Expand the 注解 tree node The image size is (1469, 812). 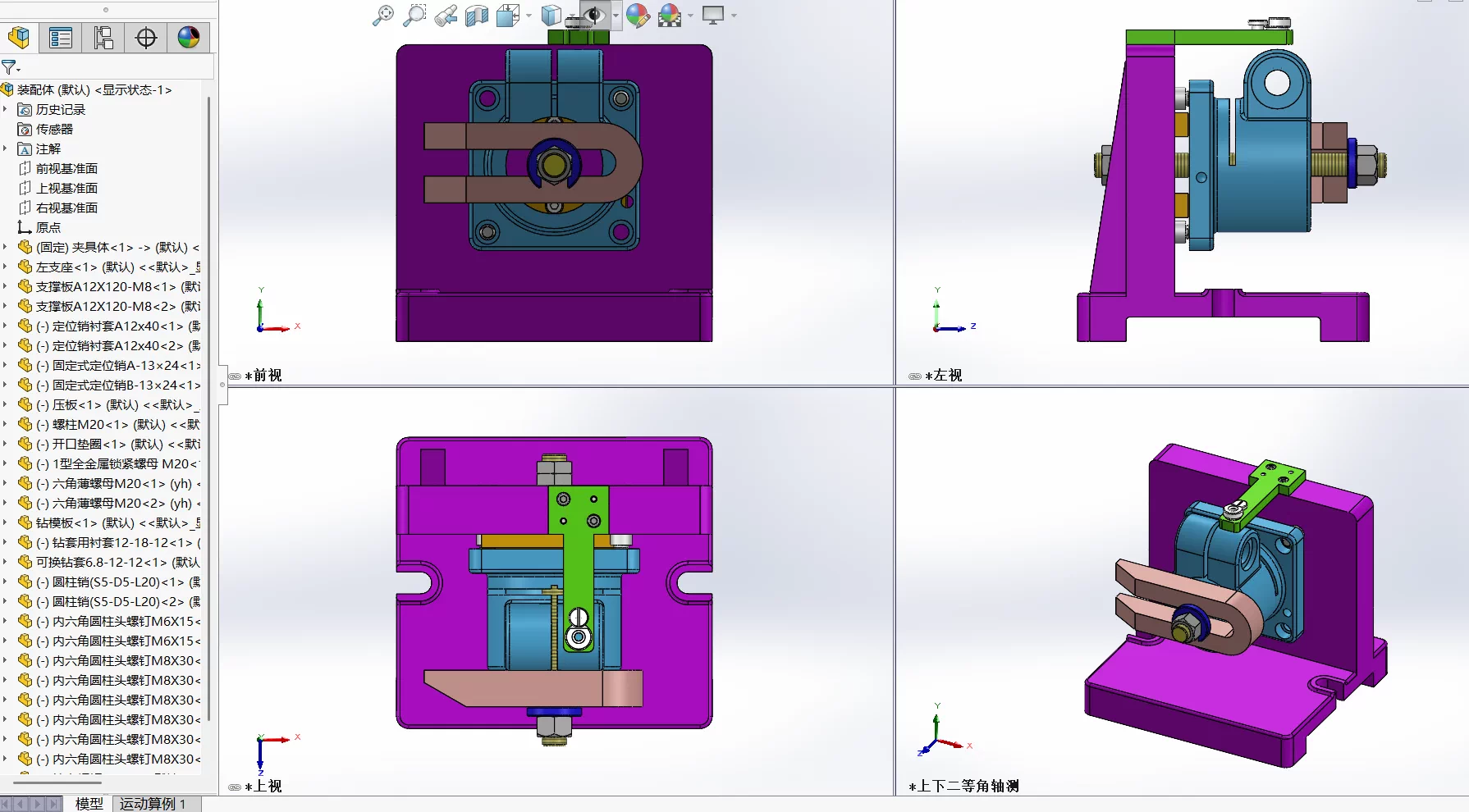tap(5, 148)
